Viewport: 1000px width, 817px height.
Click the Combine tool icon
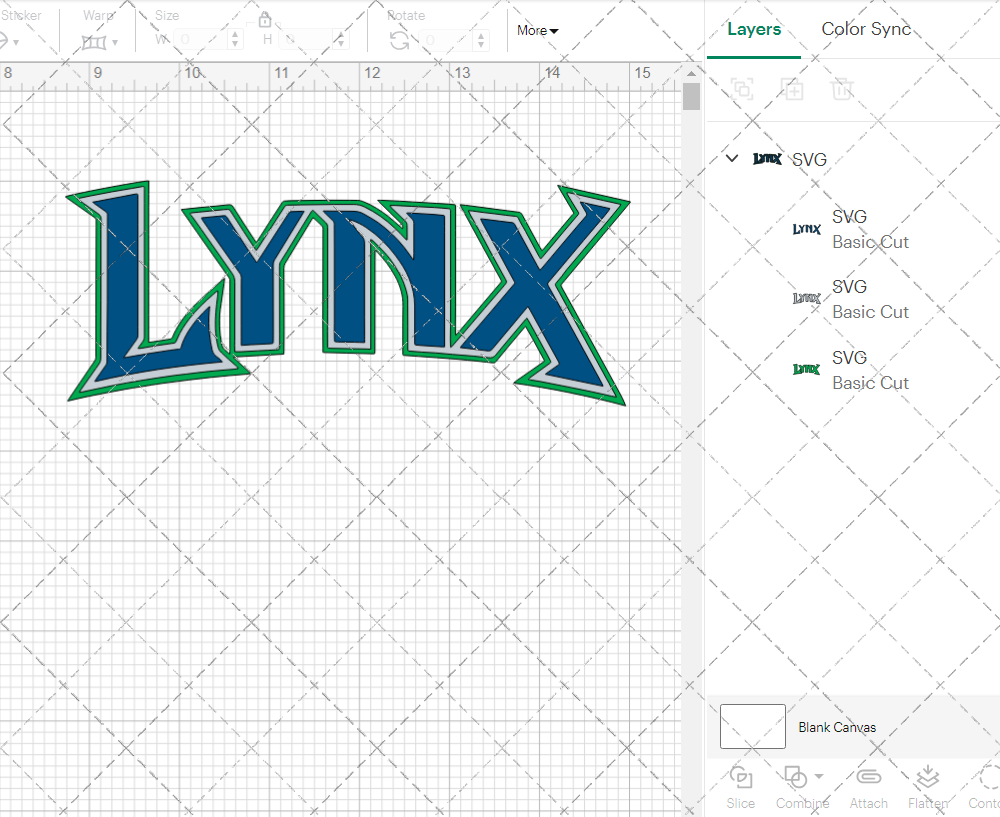pos(797,777)
